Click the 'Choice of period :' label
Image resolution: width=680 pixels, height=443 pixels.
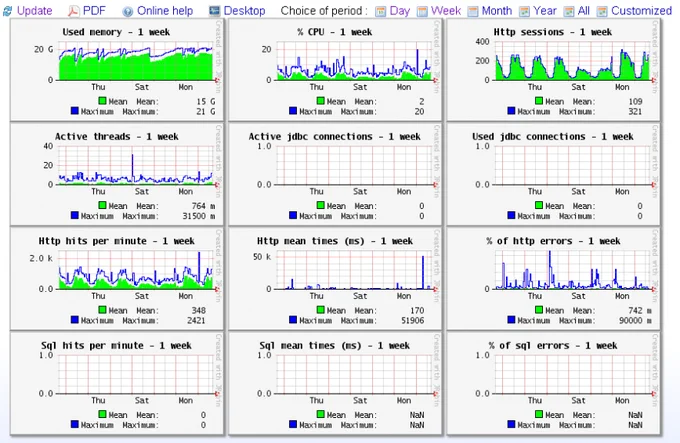pos(324,11)
